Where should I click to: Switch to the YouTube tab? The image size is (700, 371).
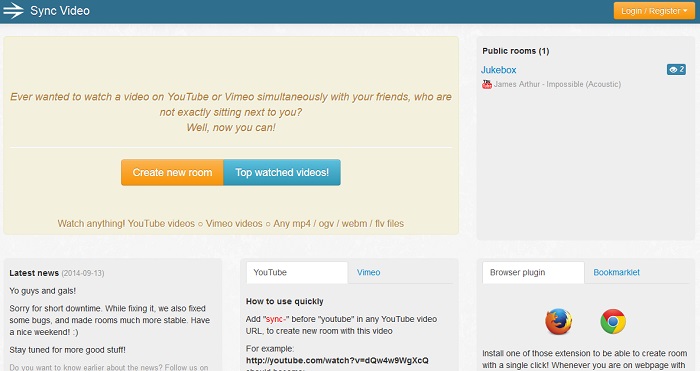point(297,272)
